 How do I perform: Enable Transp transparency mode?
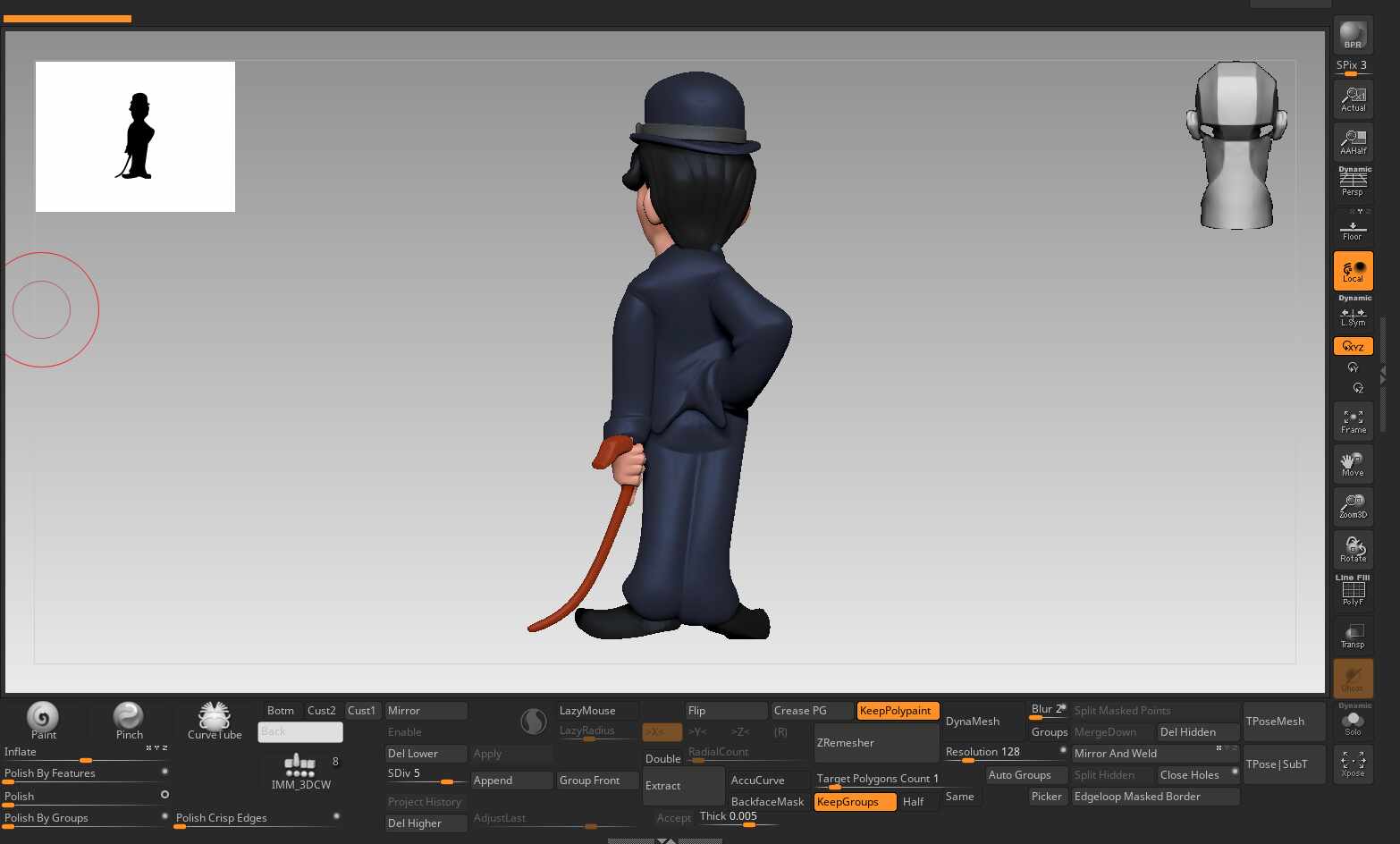coord(1353,636)
